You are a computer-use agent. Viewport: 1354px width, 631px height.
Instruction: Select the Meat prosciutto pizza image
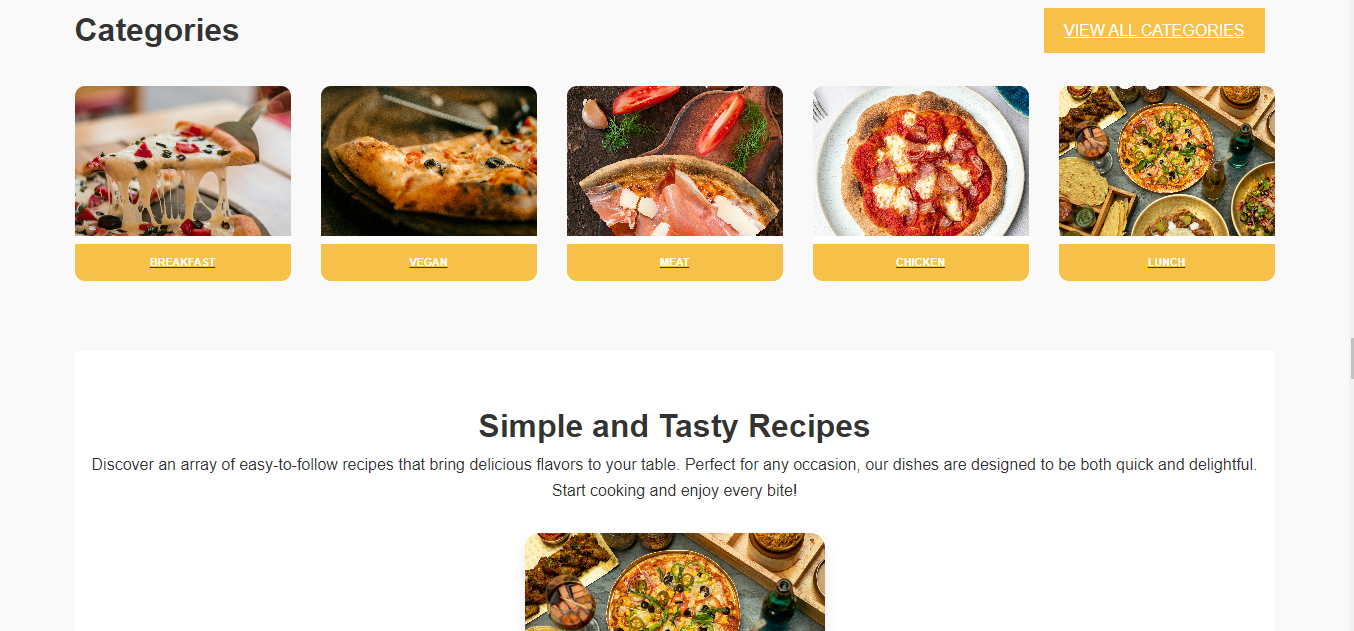tap(675, 161)
